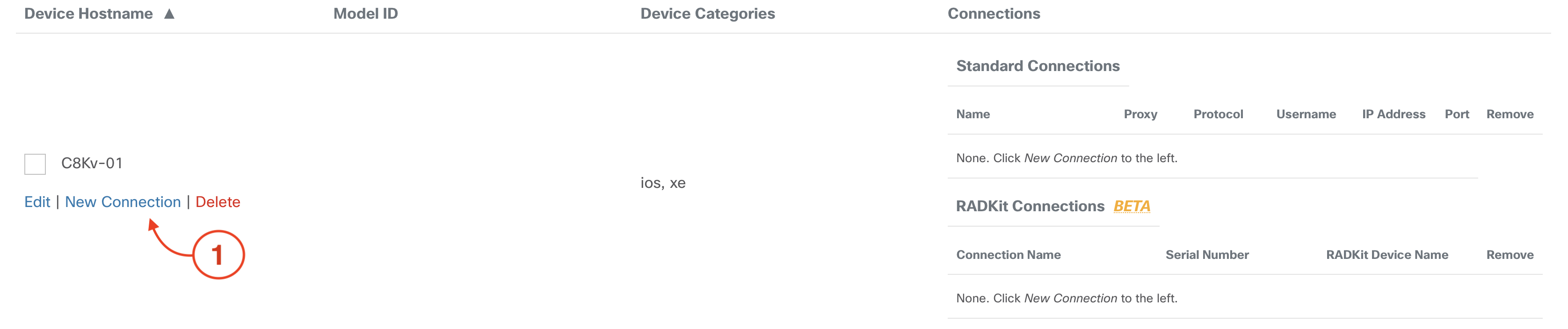The height and width of the screenshot is (329, 1568).
Task: Open New Connection for the device
Action: (x=123, y=202)
